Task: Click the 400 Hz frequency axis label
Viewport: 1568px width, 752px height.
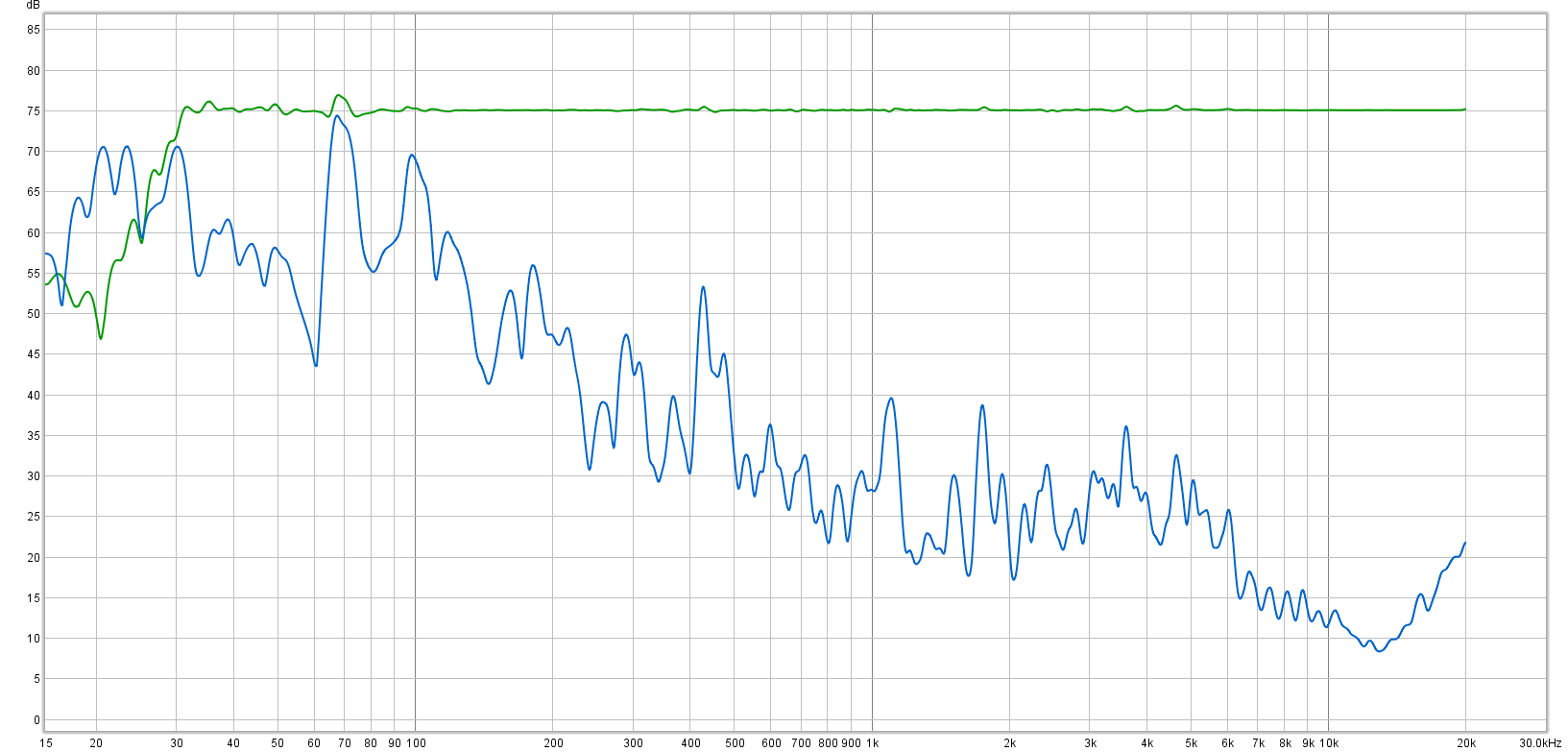Action: point(690,743)
